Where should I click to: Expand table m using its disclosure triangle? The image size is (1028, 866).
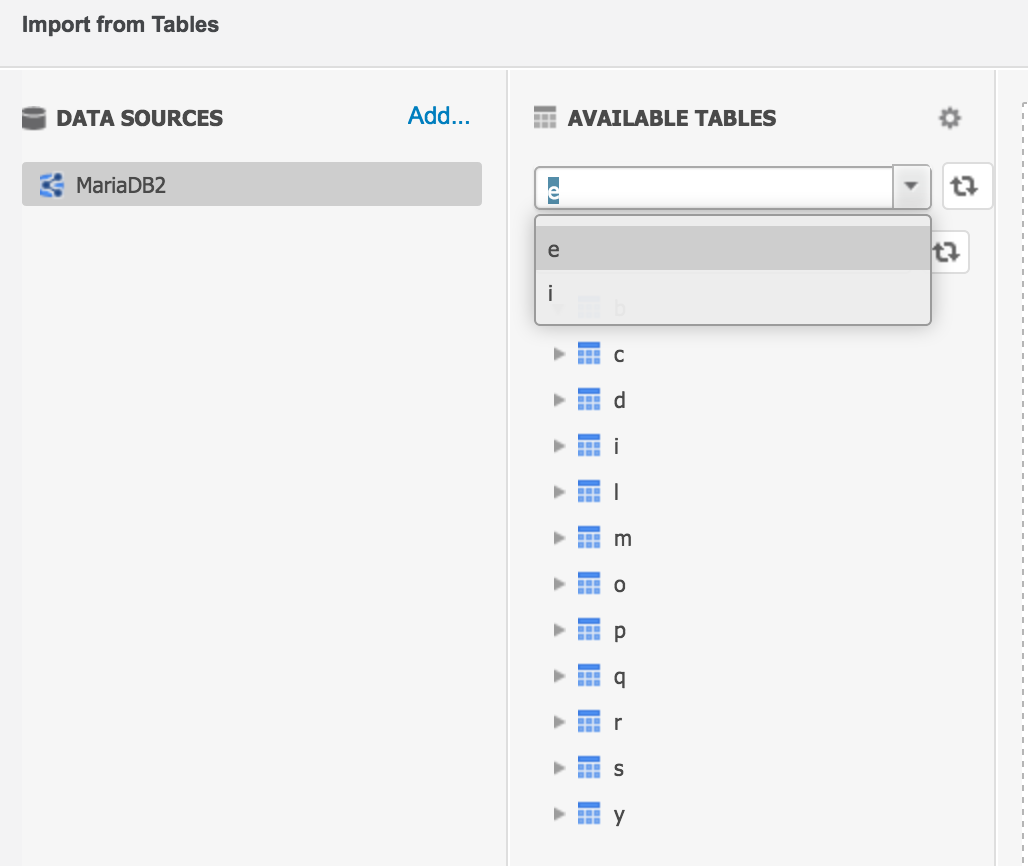click(x=558, y=537)
